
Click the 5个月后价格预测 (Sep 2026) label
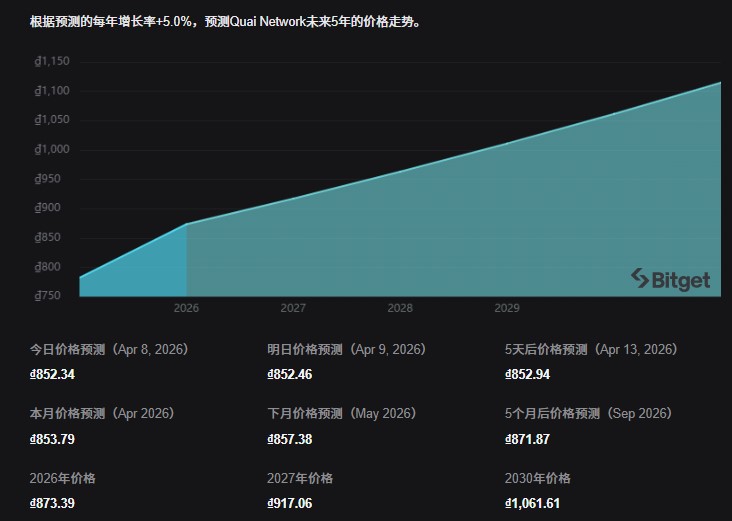[589, 414]
